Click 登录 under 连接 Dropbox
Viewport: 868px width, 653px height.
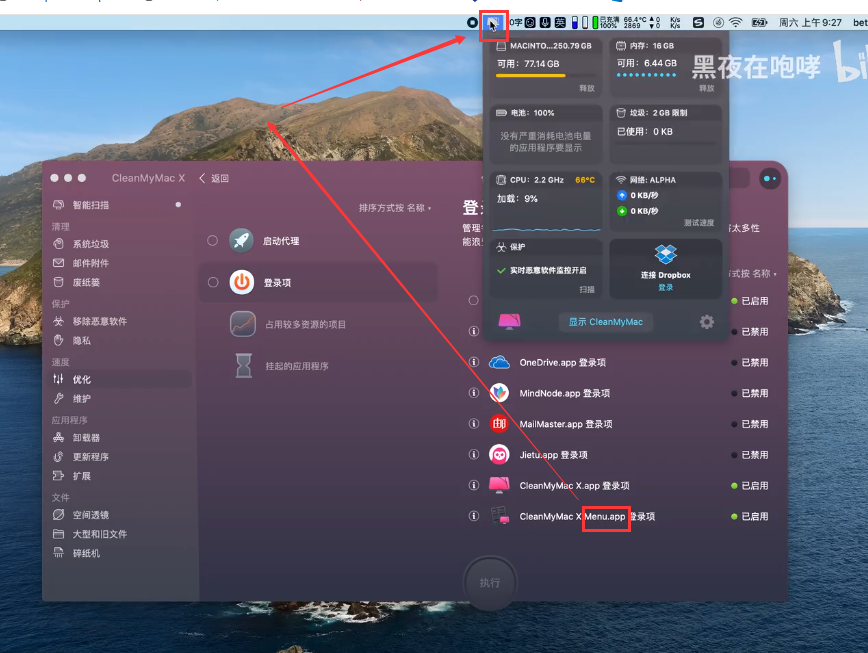point(665,287)
